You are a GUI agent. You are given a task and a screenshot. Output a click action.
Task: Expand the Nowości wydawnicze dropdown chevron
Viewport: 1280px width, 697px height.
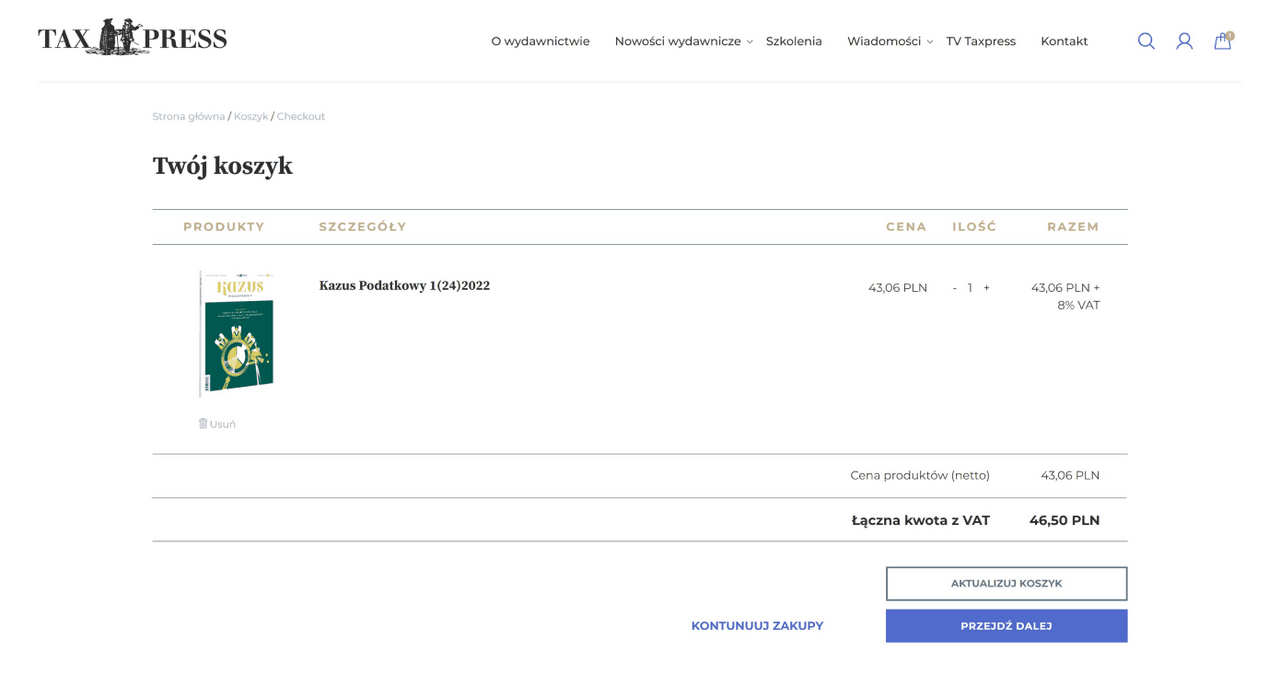[750, 42]
